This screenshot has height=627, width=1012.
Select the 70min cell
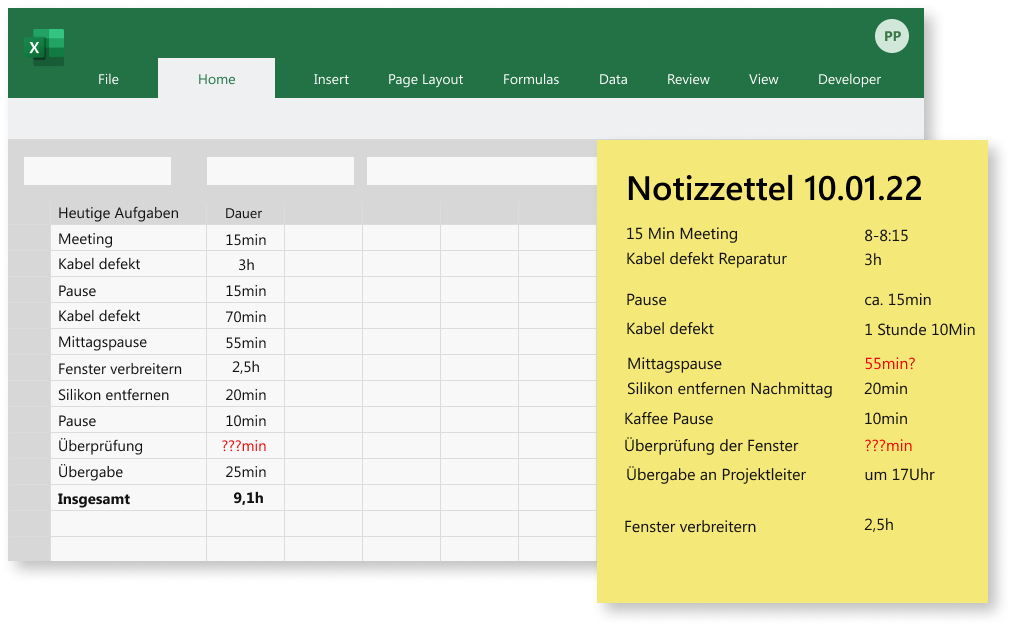(245, 316)
